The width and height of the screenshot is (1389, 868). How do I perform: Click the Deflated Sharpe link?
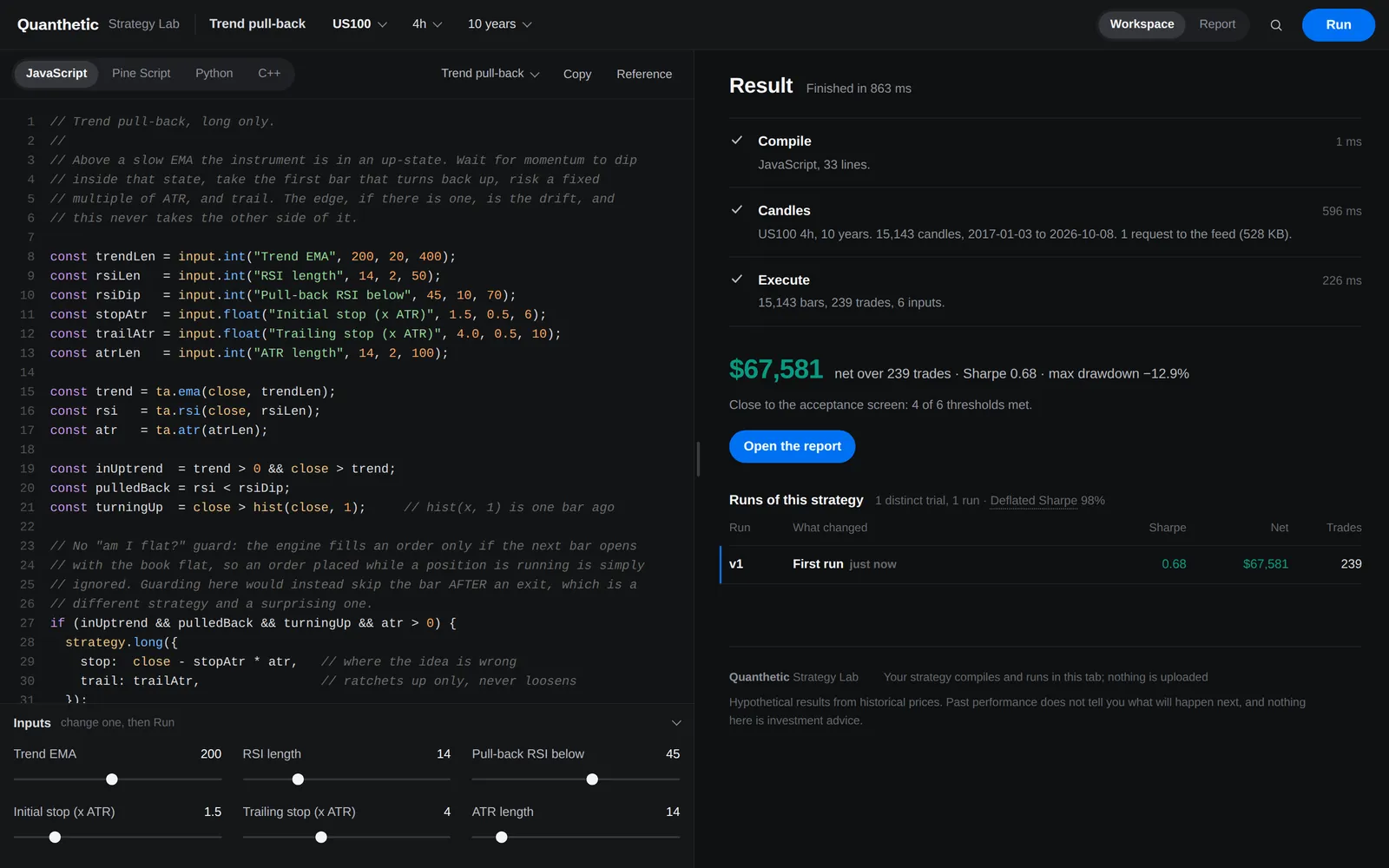coord(1034,501)
